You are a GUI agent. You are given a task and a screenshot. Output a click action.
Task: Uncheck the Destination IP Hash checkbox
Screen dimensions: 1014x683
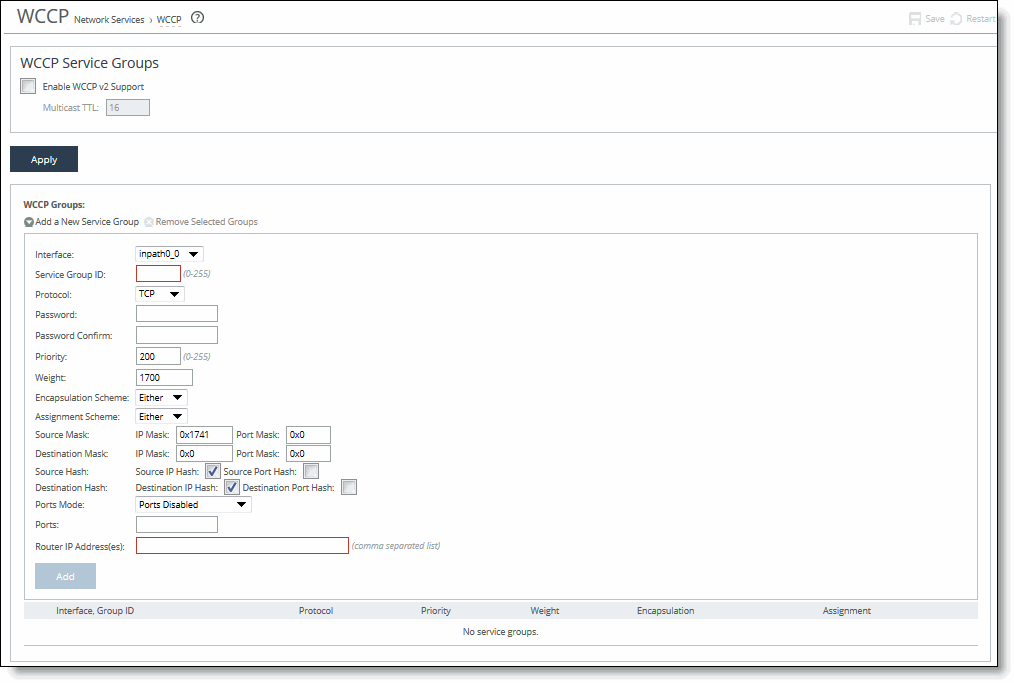pos(232,487)
